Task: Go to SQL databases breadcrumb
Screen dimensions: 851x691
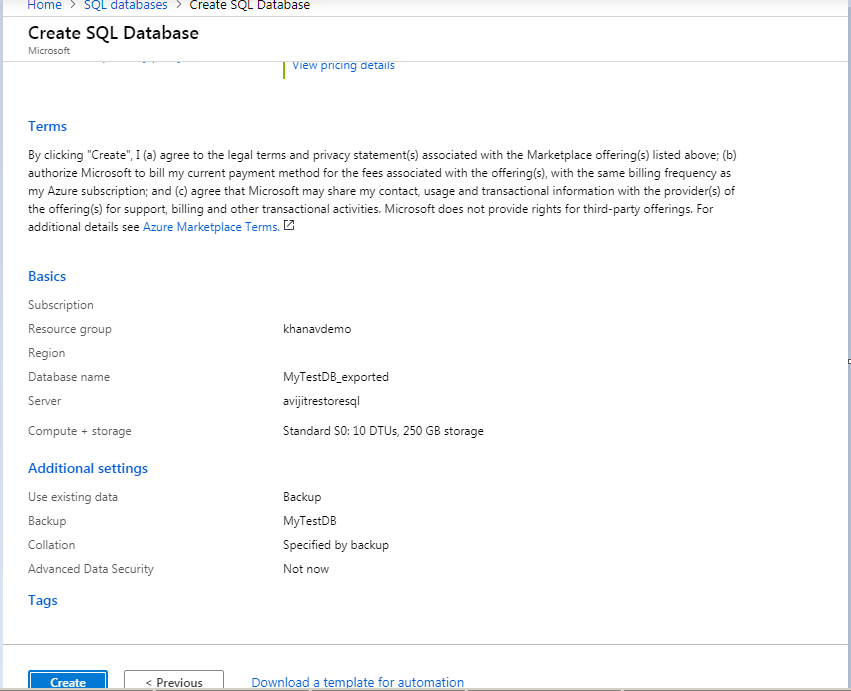Action: tap(125, 6)
